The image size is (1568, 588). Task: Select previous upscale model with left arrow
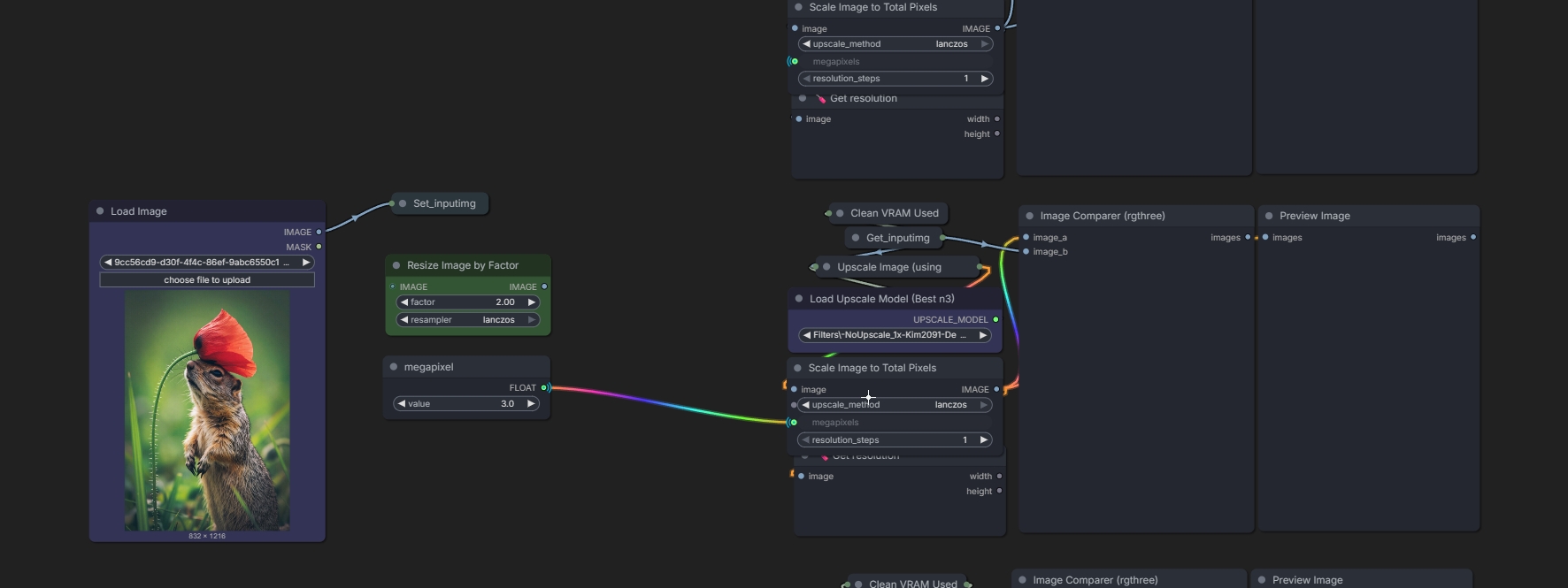pyautogui.click(x=806, y=335)
